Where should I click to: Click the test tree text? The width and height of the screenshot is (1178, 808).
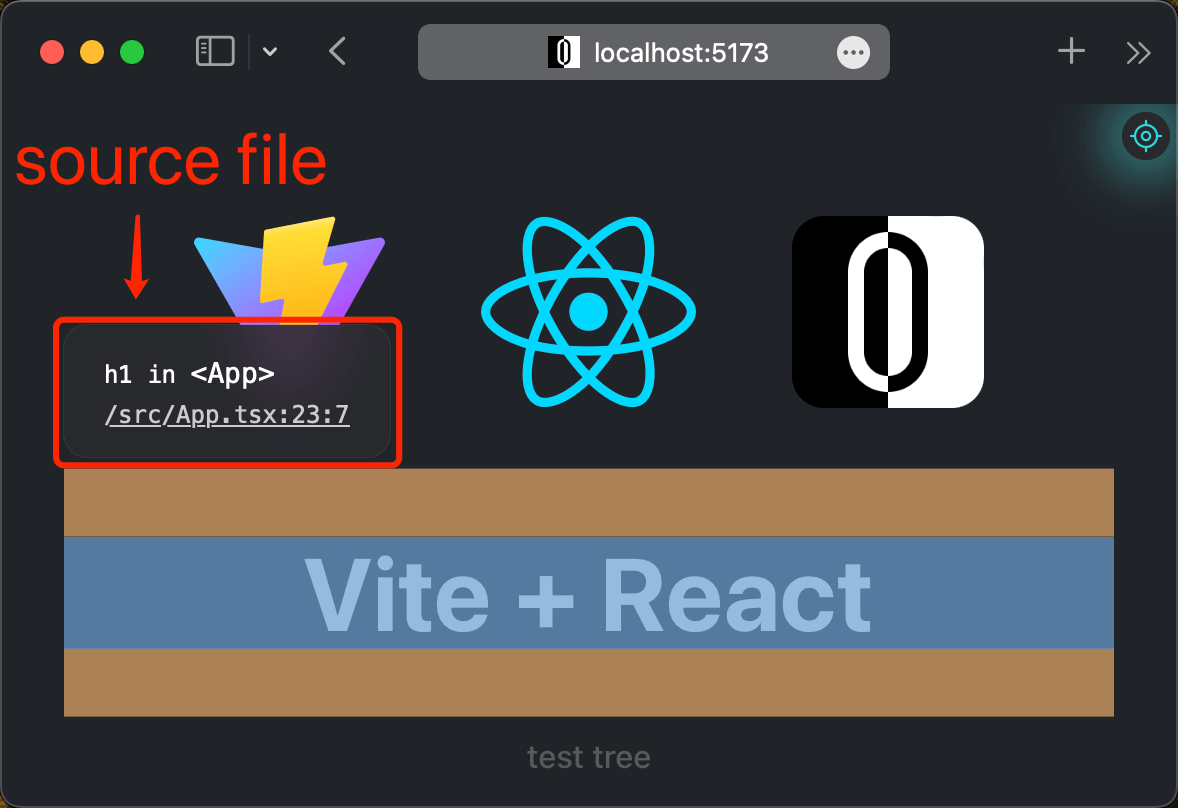click(589, 757)
